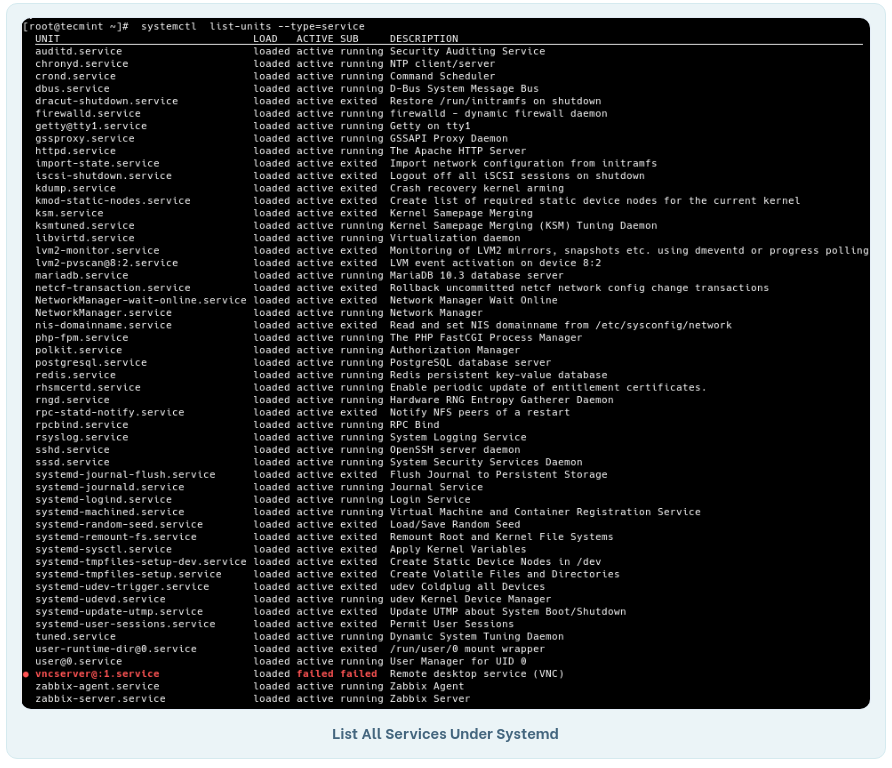Click the DESCRIPTION column header

pos(424,39)
